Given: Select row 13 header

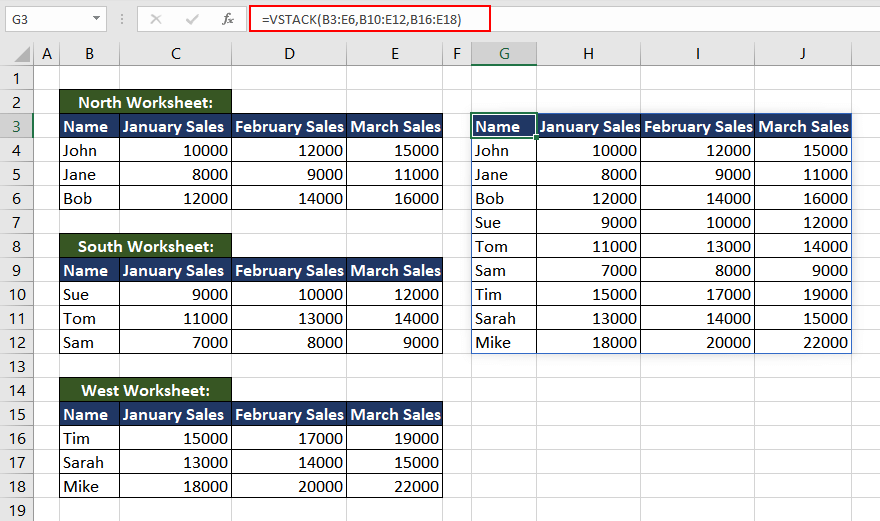Looking at the screenshot, I should pyautogui.click(x=17, y=366).
